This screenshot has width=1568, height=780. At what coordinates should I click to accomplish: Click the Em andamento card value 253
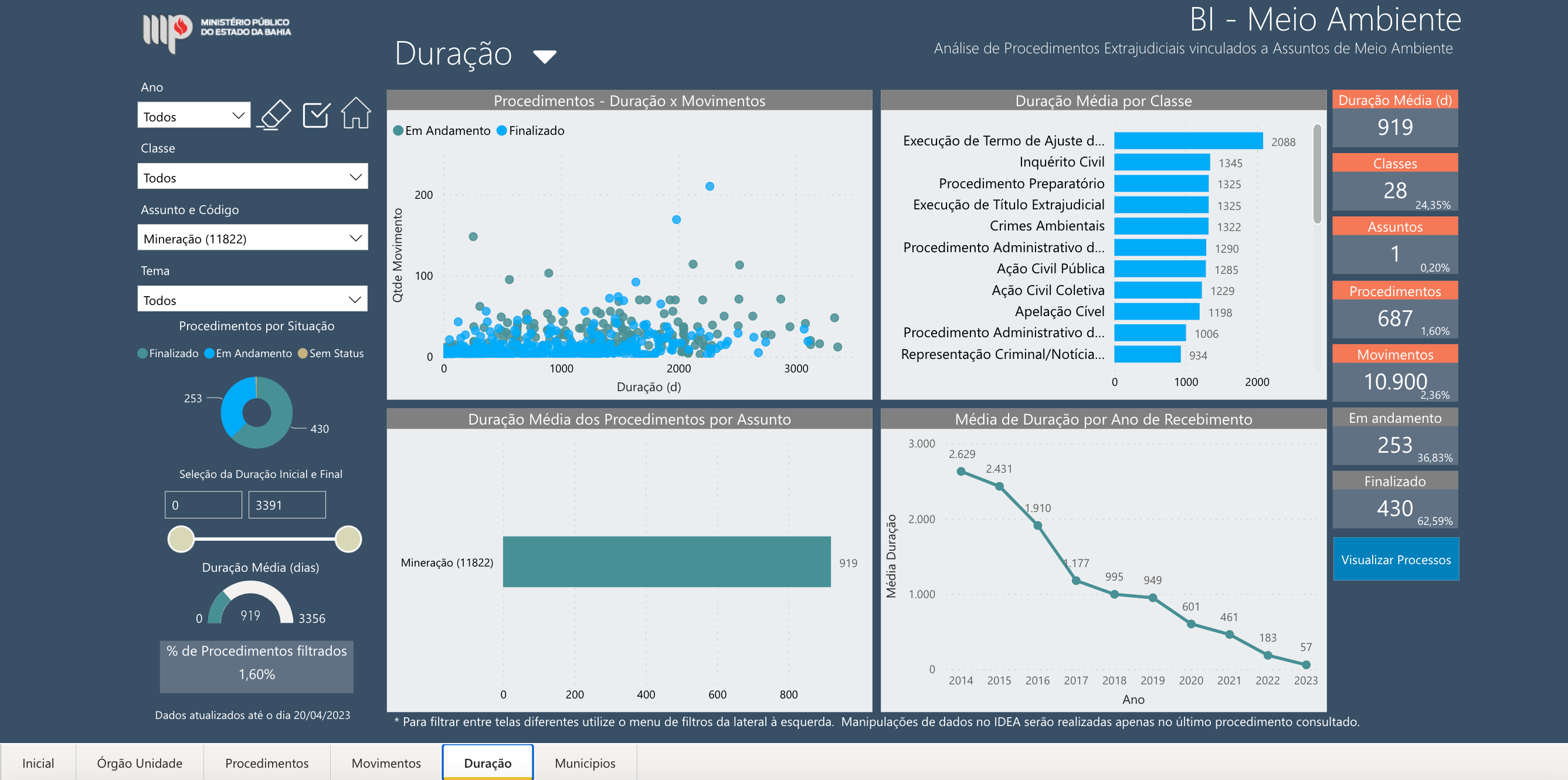click(1394, 445)
